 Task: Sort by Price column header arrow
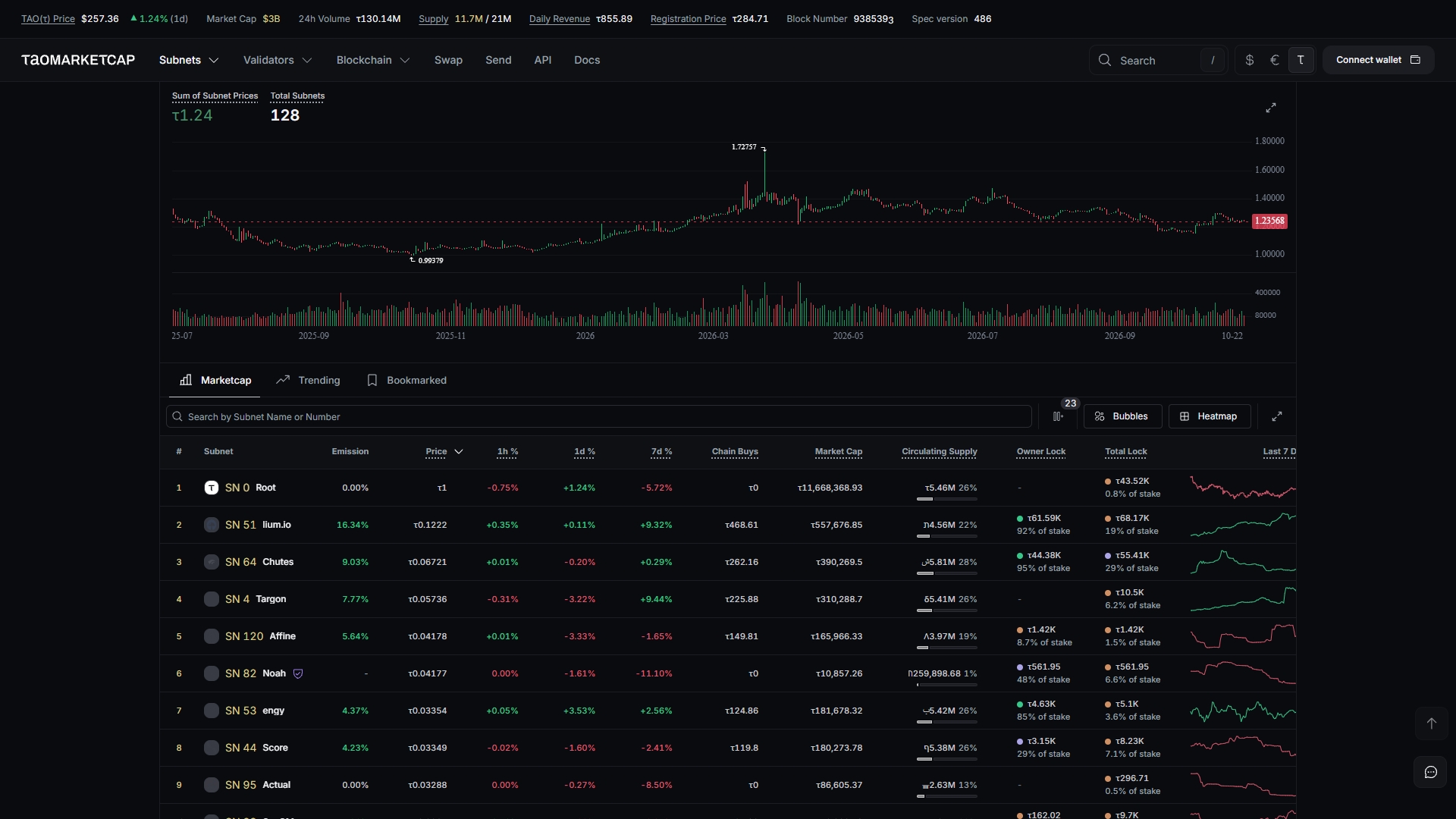tap(458, 451)
